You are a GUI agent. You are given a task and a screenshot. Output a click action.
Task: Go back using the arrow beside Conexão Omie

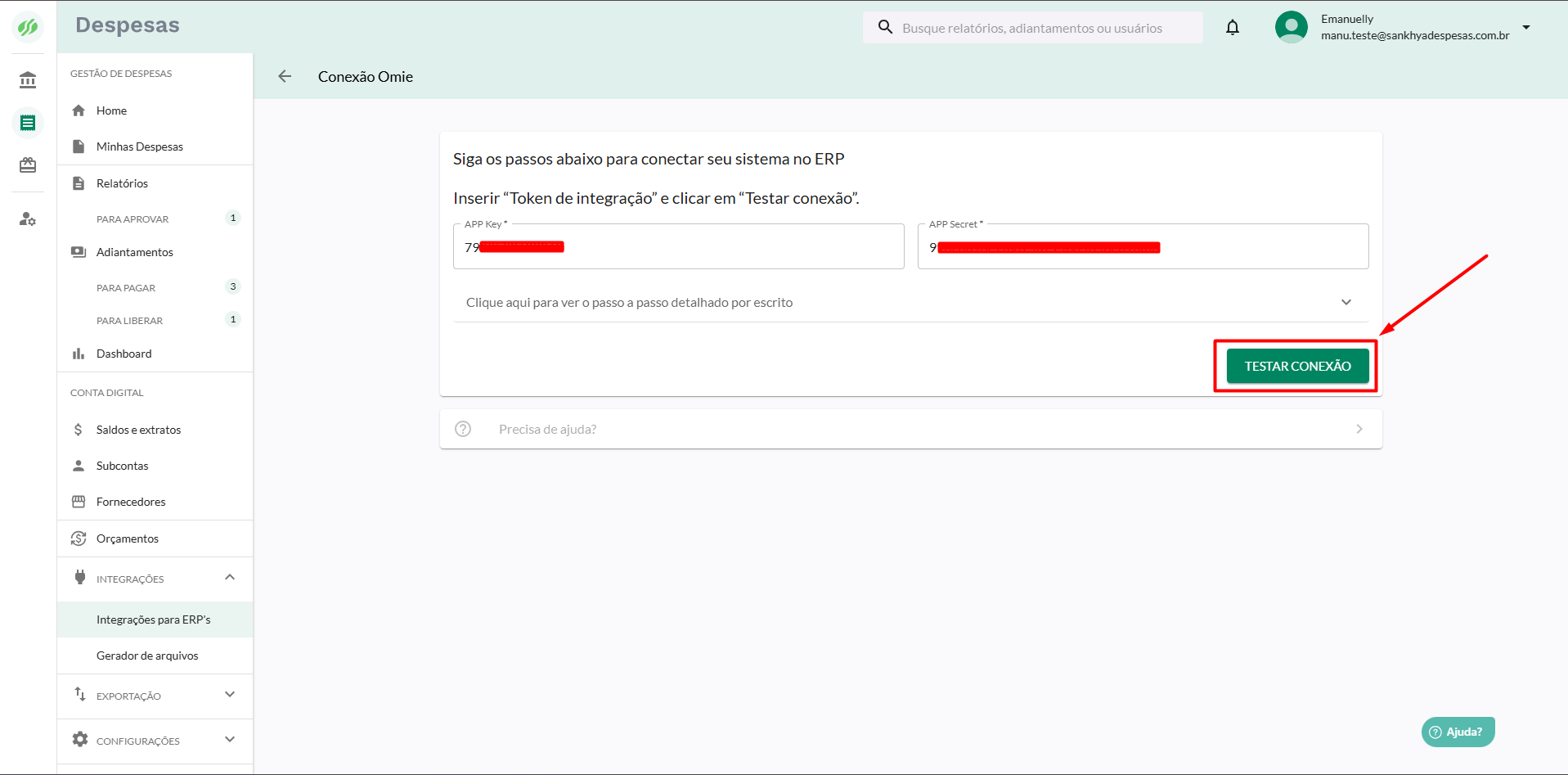coord(285,76)
